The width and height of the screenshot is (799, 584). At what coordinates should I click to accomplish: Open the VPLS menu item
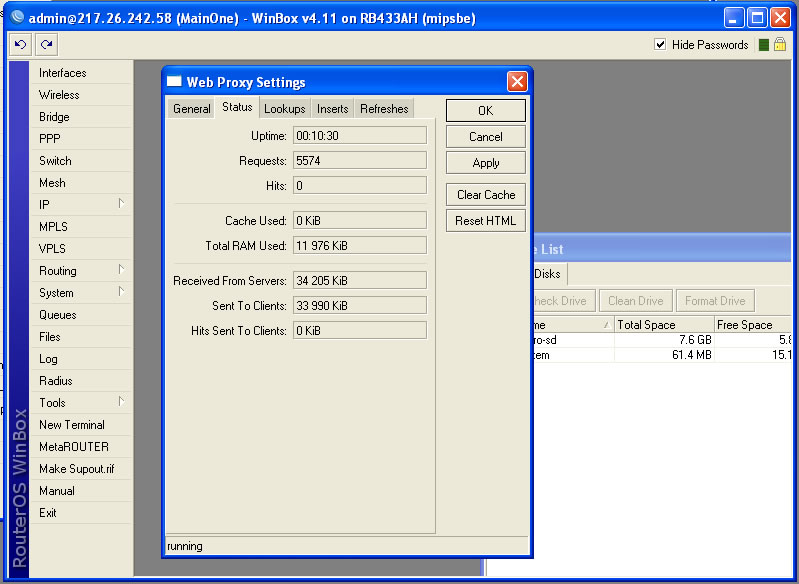point(81,249)
